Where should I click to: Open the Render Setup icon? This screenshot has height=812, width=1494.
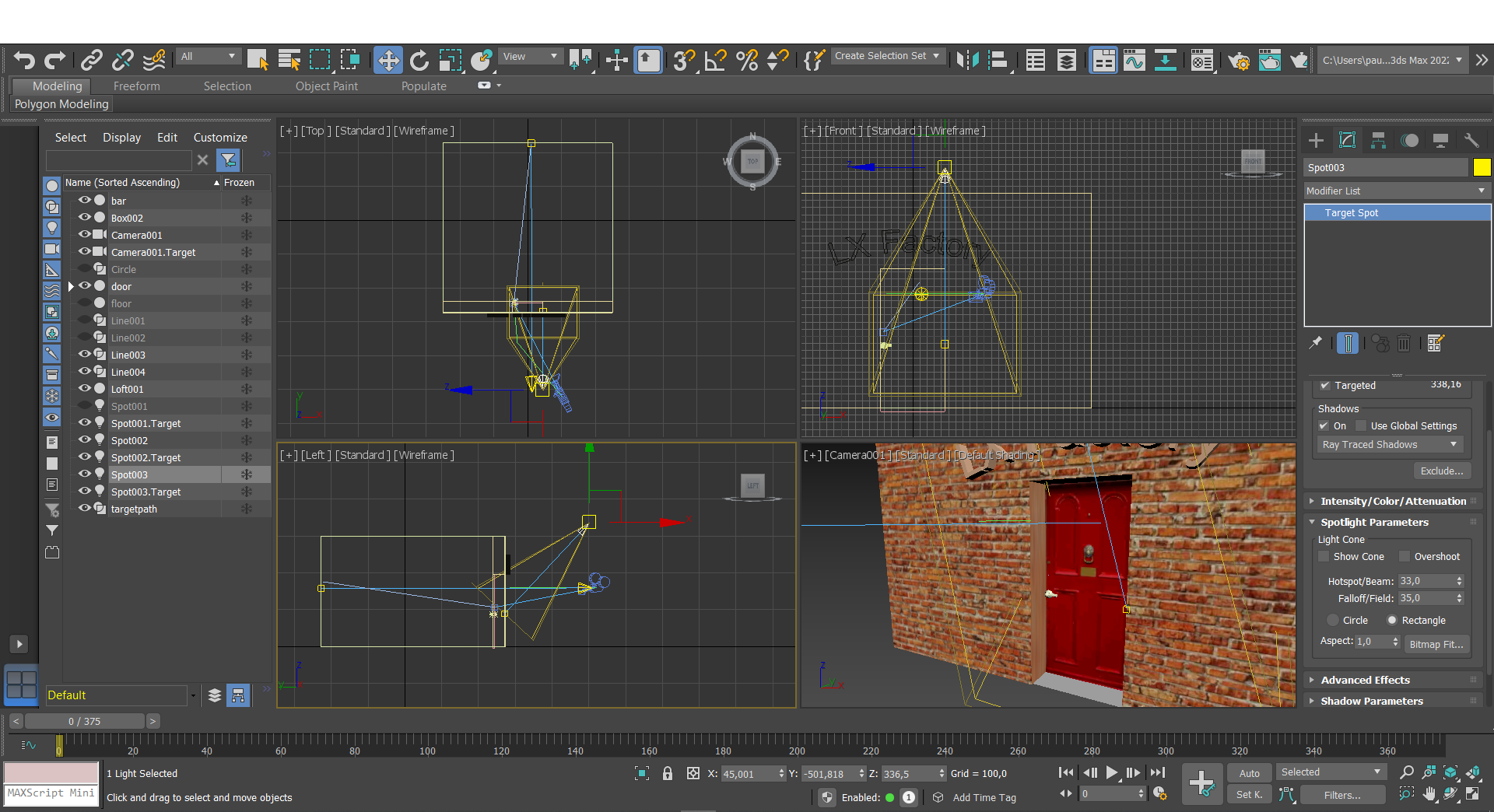point(1239,60)
